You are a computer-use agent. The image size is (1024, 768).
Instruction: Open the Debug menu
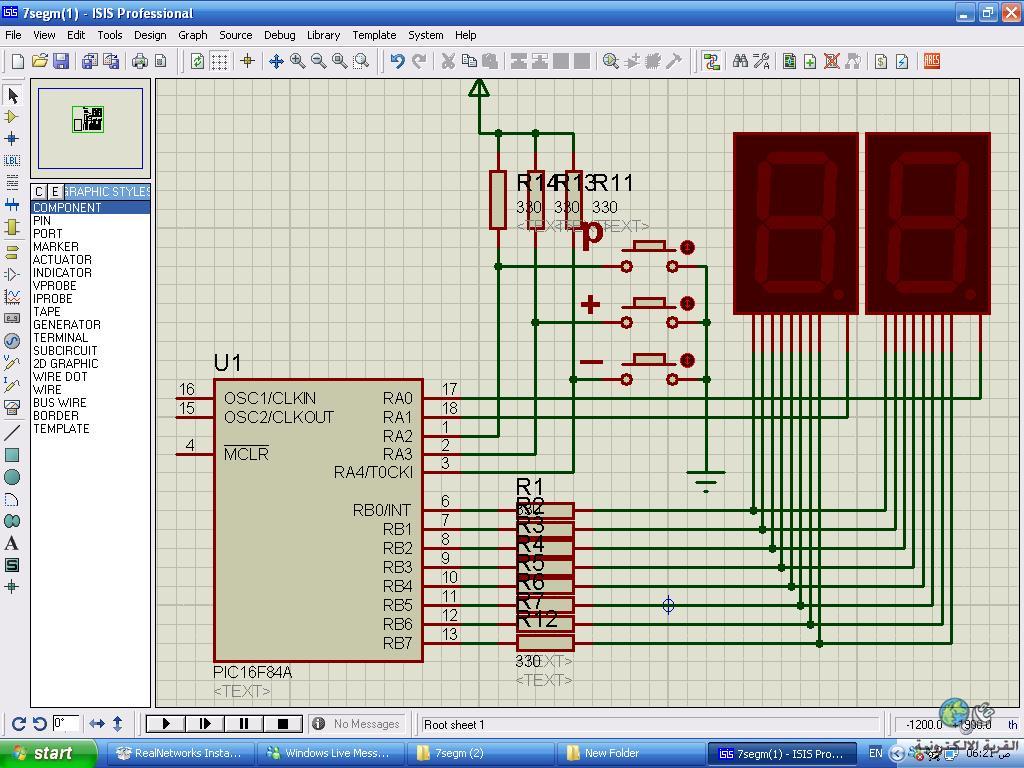[x=280, y=35]
